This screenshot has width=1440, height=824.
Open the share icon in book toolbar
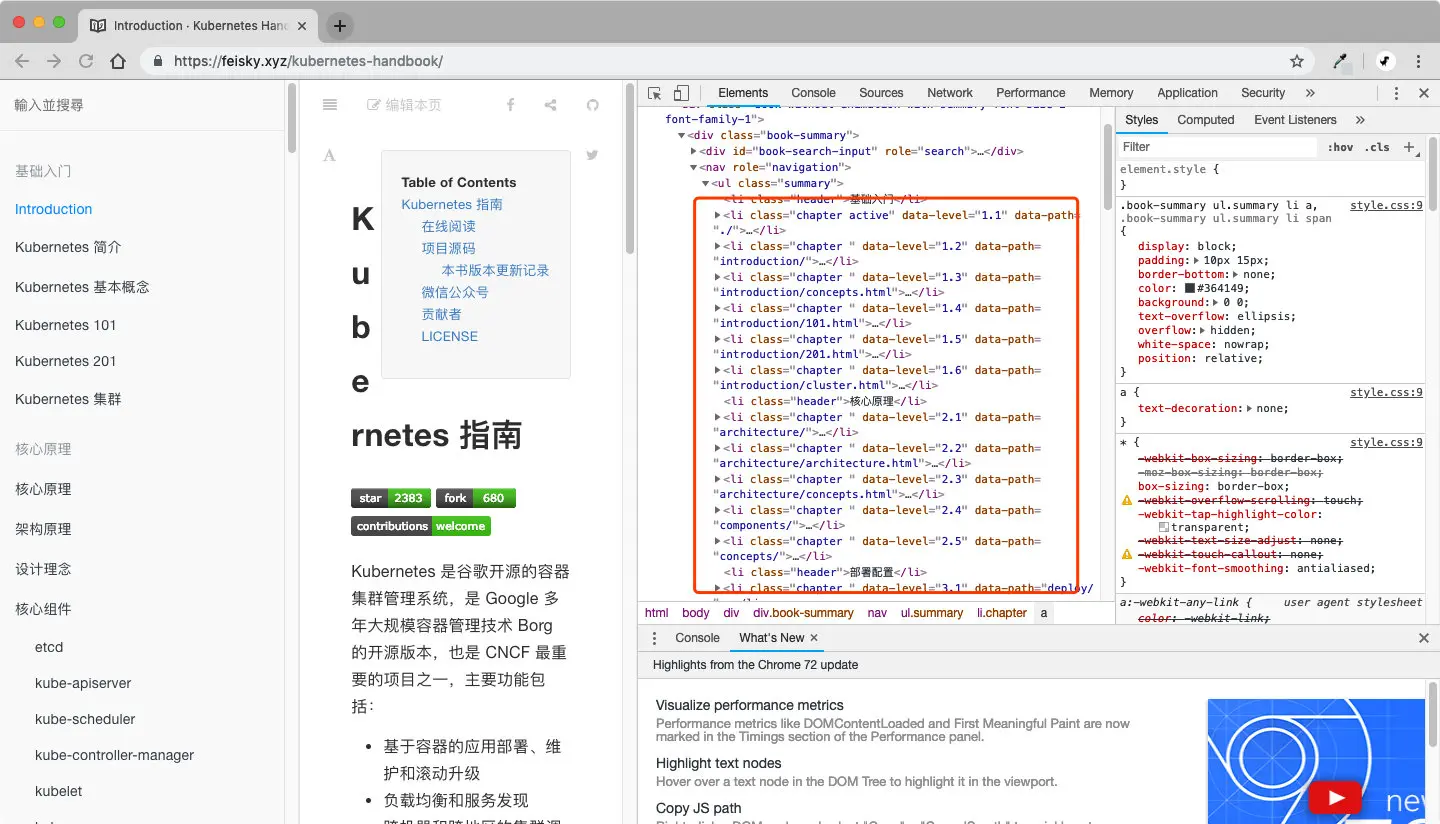pyautogui.click(x=551, y=105)
